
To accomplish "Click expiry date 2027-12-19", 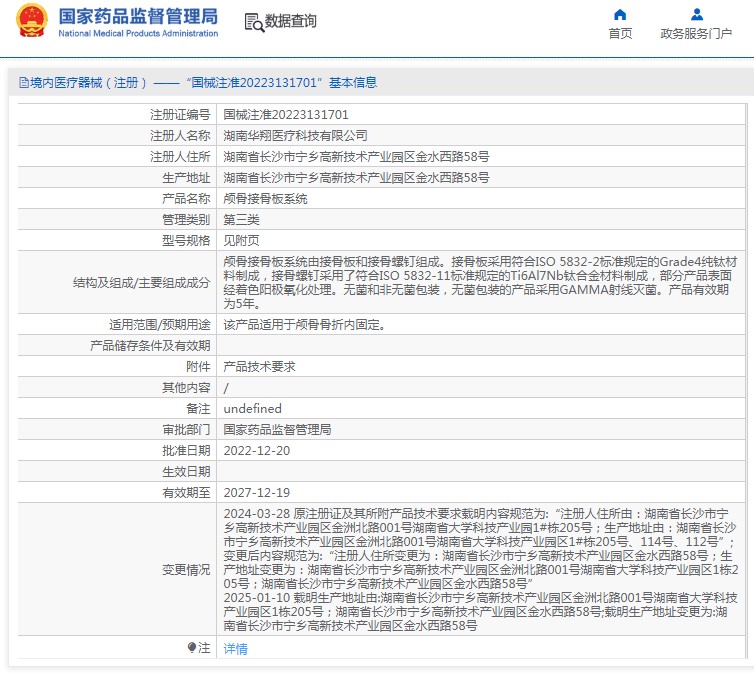I will click(257, 492).
